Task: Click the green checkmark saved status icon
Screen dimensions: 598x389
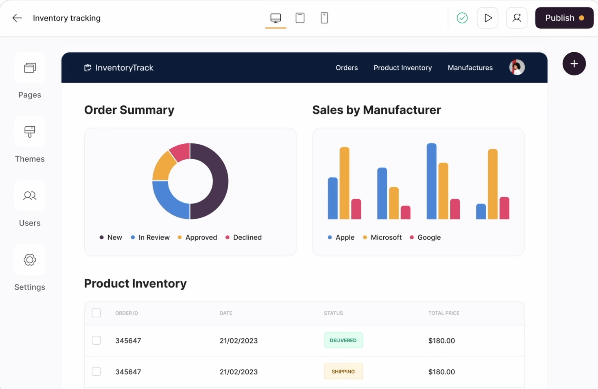Action: [462, 18]
